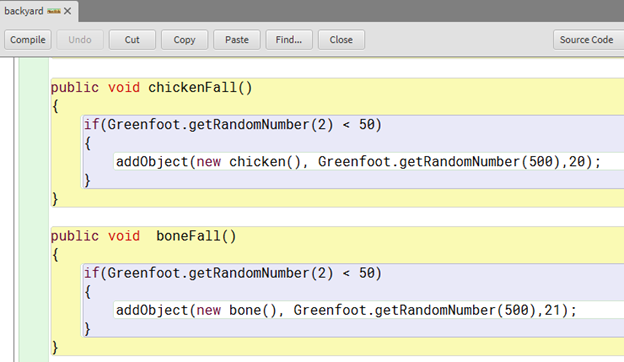Click closing brace of boneFall method
This screenshot has height=362, width=624.
click(x=55, y=347)
